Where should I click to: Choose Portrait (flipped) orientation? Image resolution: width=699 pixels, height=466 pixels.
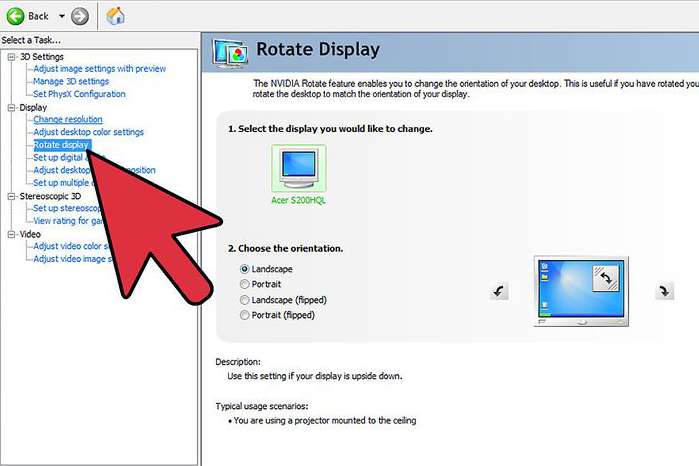pos(245,314)
